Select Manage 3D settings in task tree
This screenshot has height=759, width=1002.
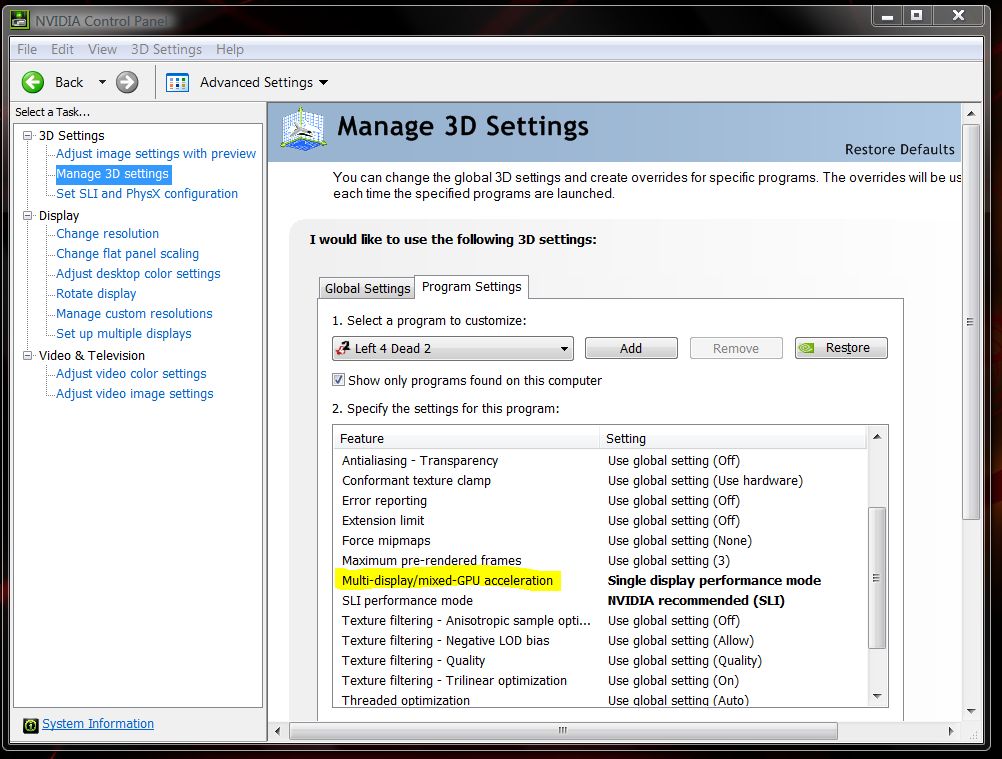coord(112,174)
